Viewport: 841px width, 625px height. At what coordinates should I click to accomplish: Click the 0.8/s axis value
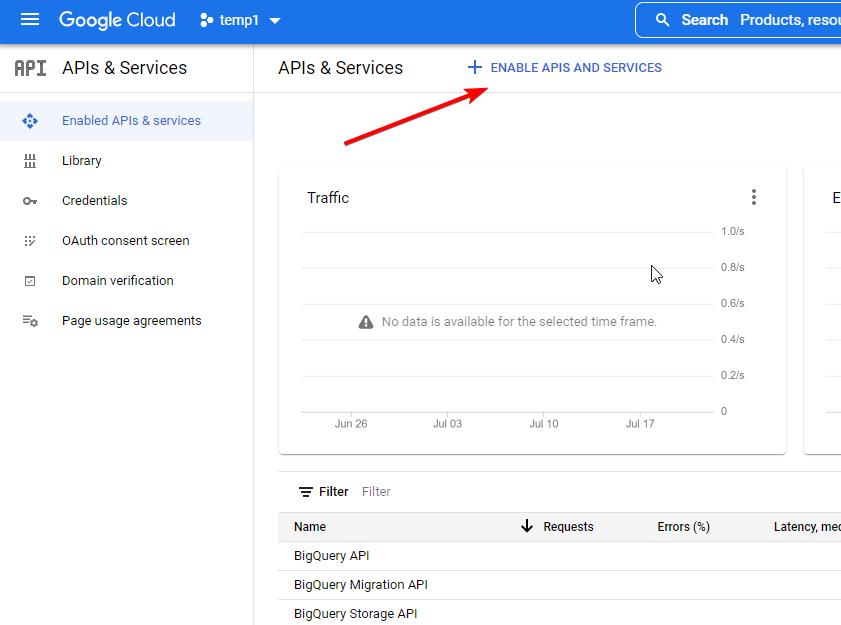point(732,267)
